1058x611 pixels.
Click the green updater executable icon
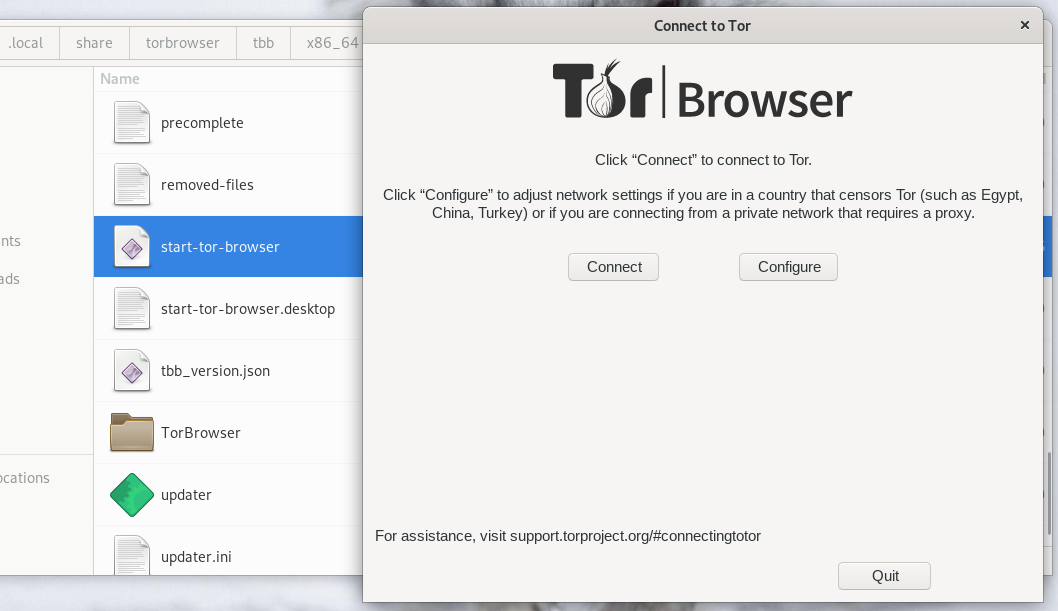point(132,494)
